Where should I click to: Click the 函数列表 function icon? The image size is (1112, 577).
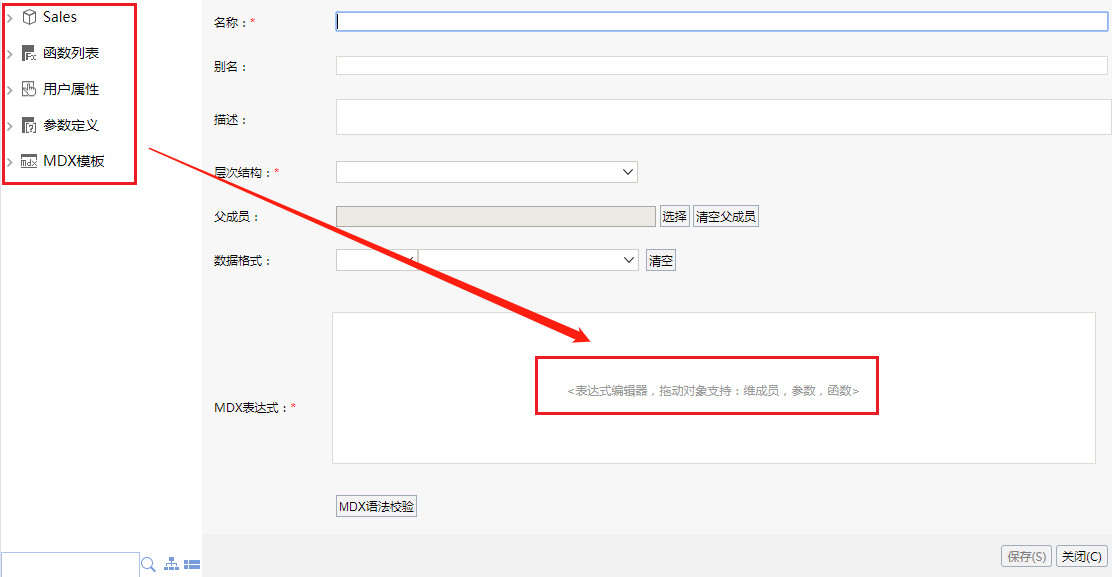coord(29,53)
